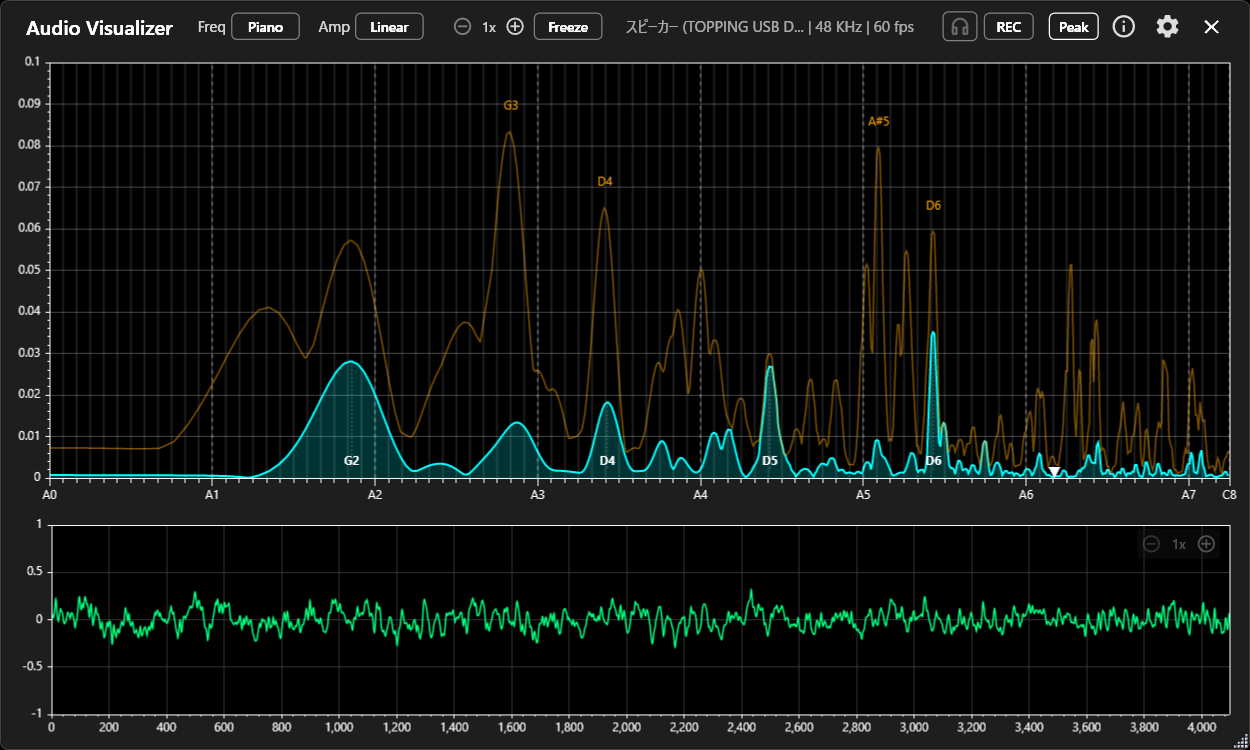This screenshot has width=1250, height=750.
Task: Click the A0 axis label
Action: 50,494
